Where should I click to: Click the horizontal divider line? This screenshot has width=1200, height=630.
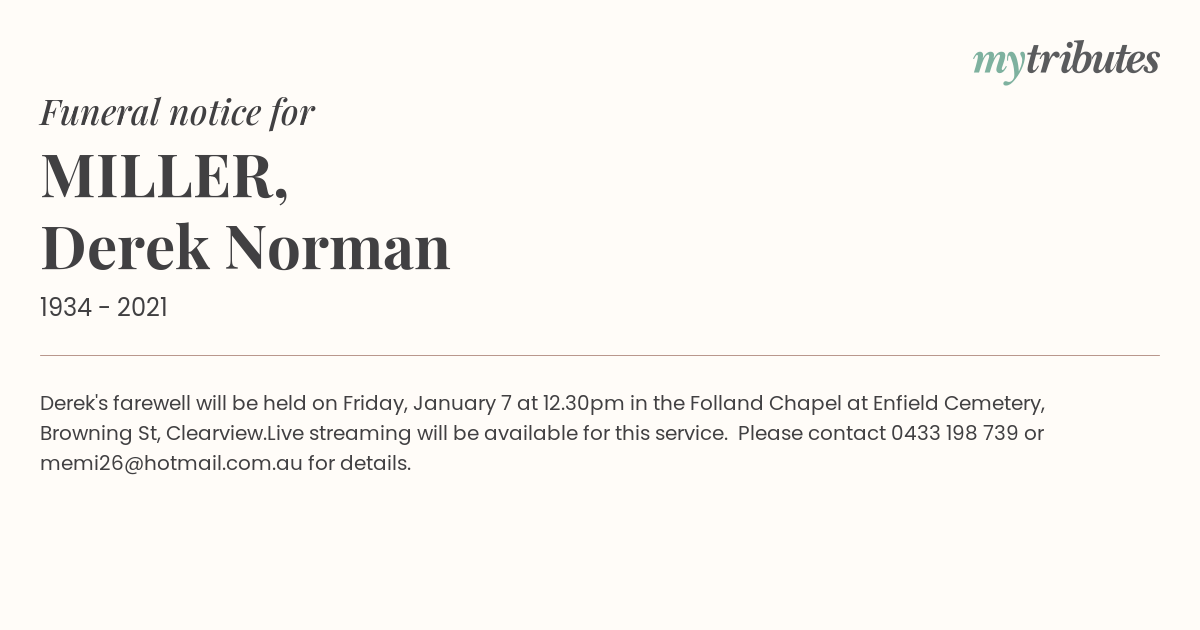pos(600,355)
